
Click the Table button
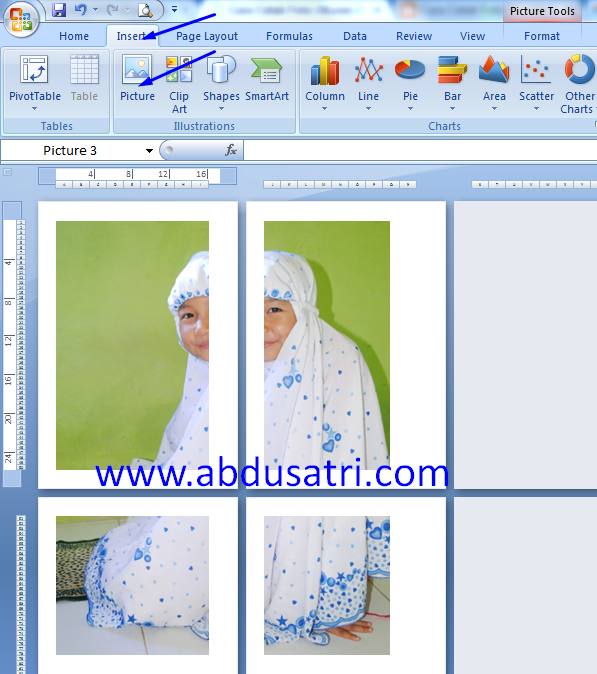84,79
